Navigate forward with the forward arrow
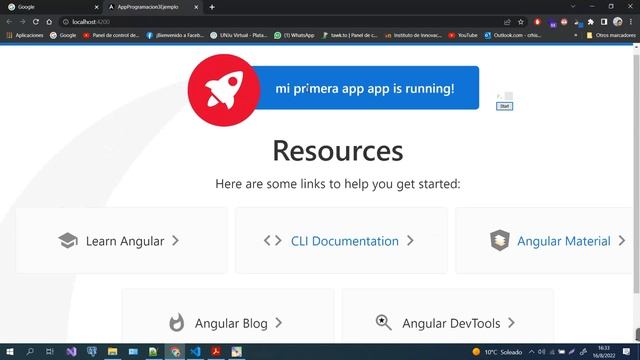This screenshot has height=360, width=640. [x=22, y=22]
